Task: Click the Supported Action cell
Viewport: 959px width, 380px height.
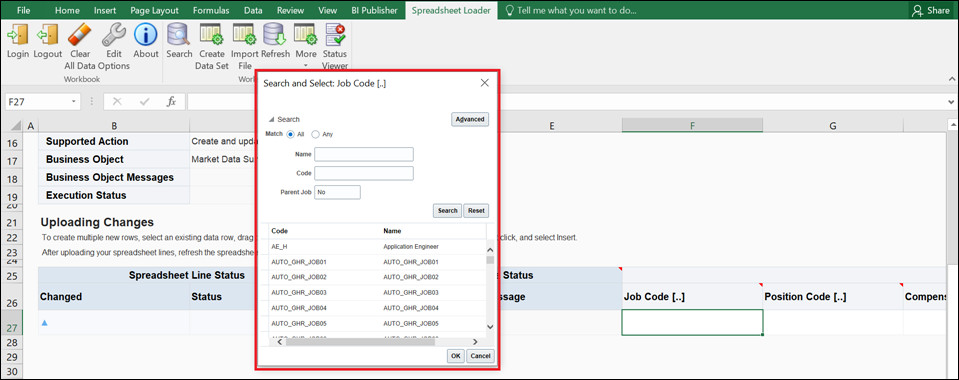Action: pos(114,141)
